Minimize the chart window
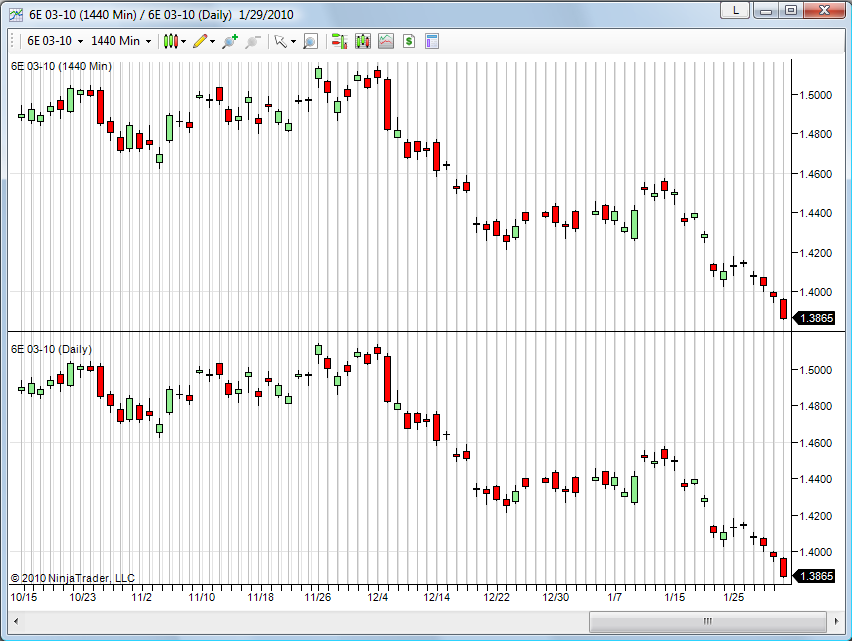 (766, 10)
